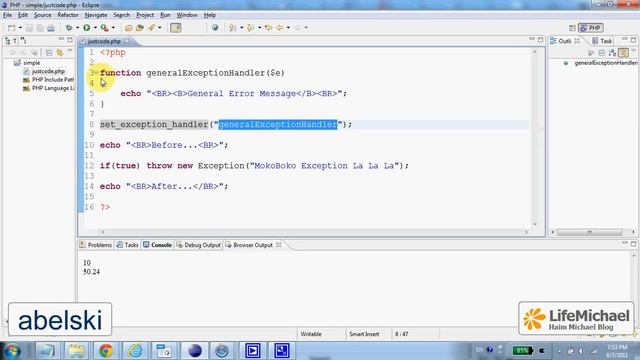Open the External Tools dropdown arrow
This screenshot has height=360, width=640.
(x=113, y=28)
